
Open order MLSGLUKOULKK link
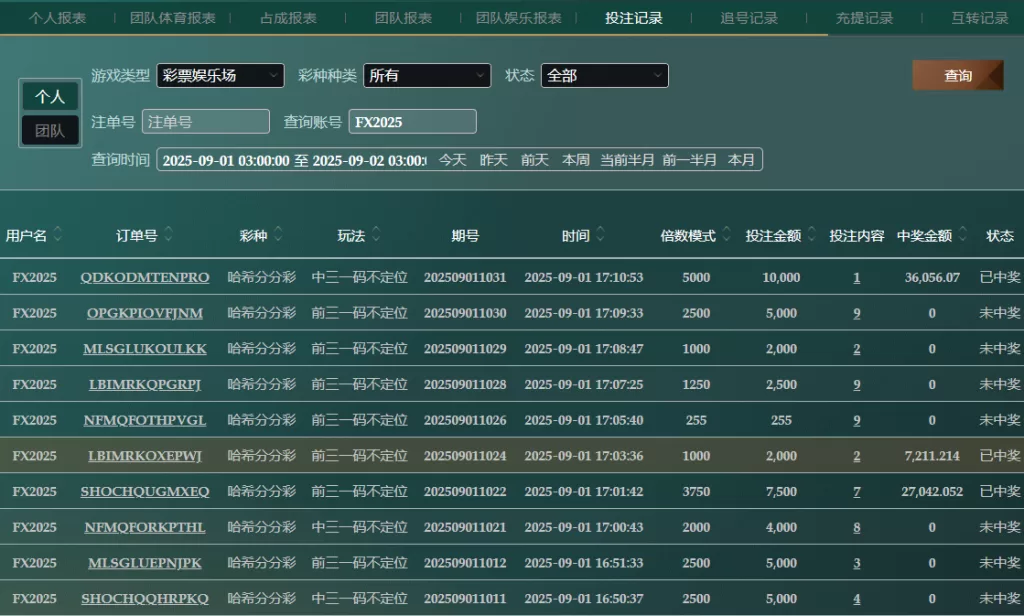(x=145, y=349)
